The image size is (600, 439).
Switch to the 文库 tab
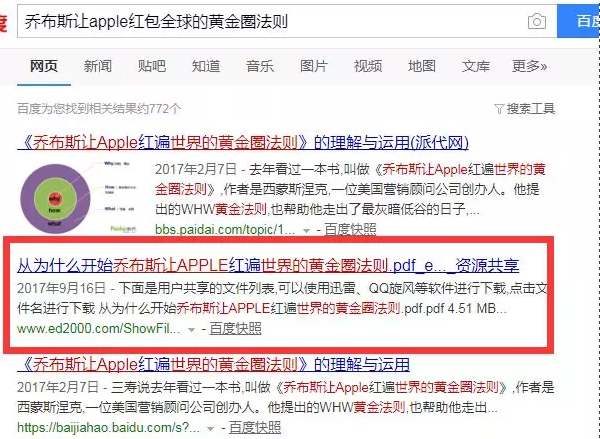coord(476,66)
